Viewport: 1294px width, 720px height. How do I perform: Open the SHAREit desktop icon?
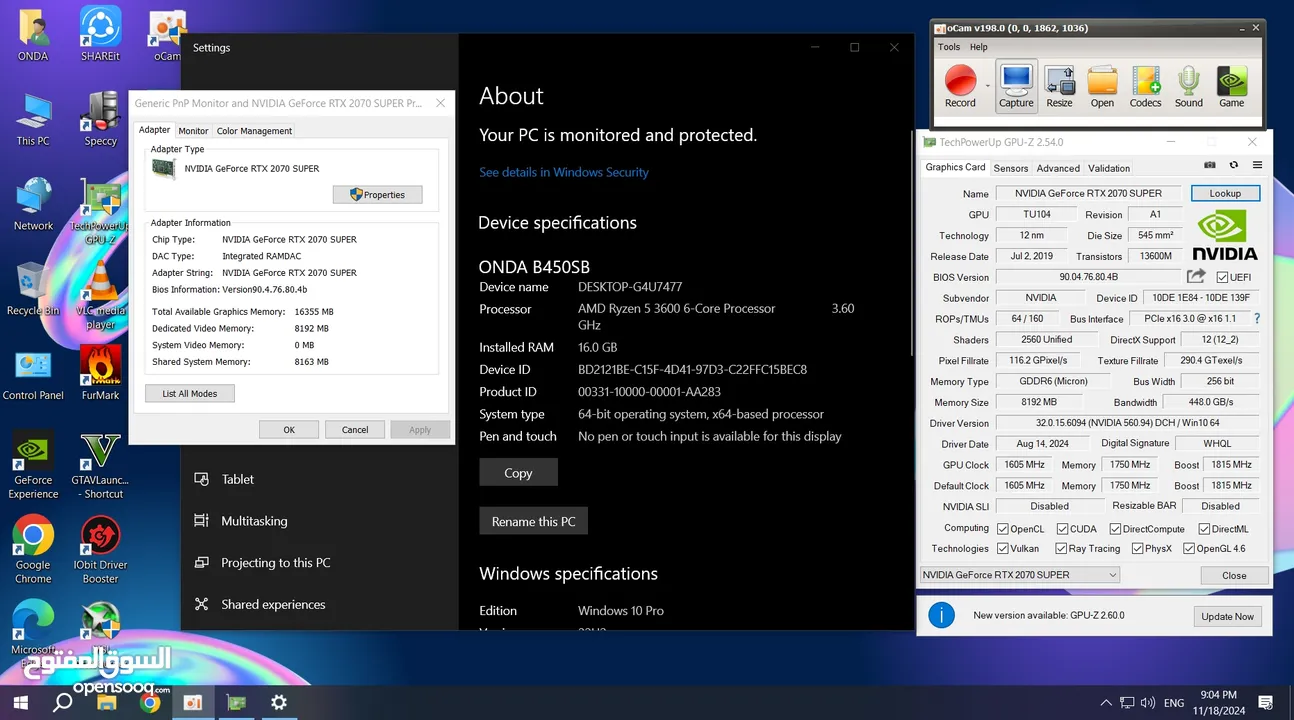100,34
